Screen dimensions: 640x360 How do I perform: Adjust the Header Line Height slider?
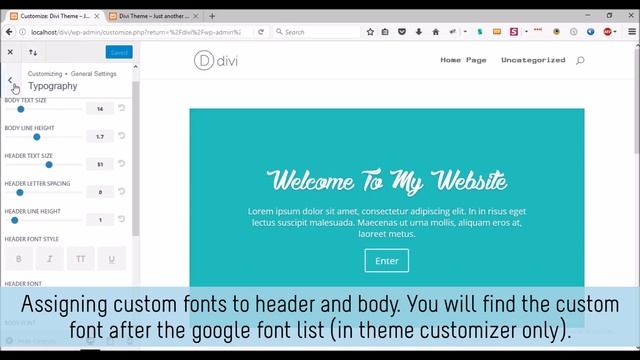15,220
